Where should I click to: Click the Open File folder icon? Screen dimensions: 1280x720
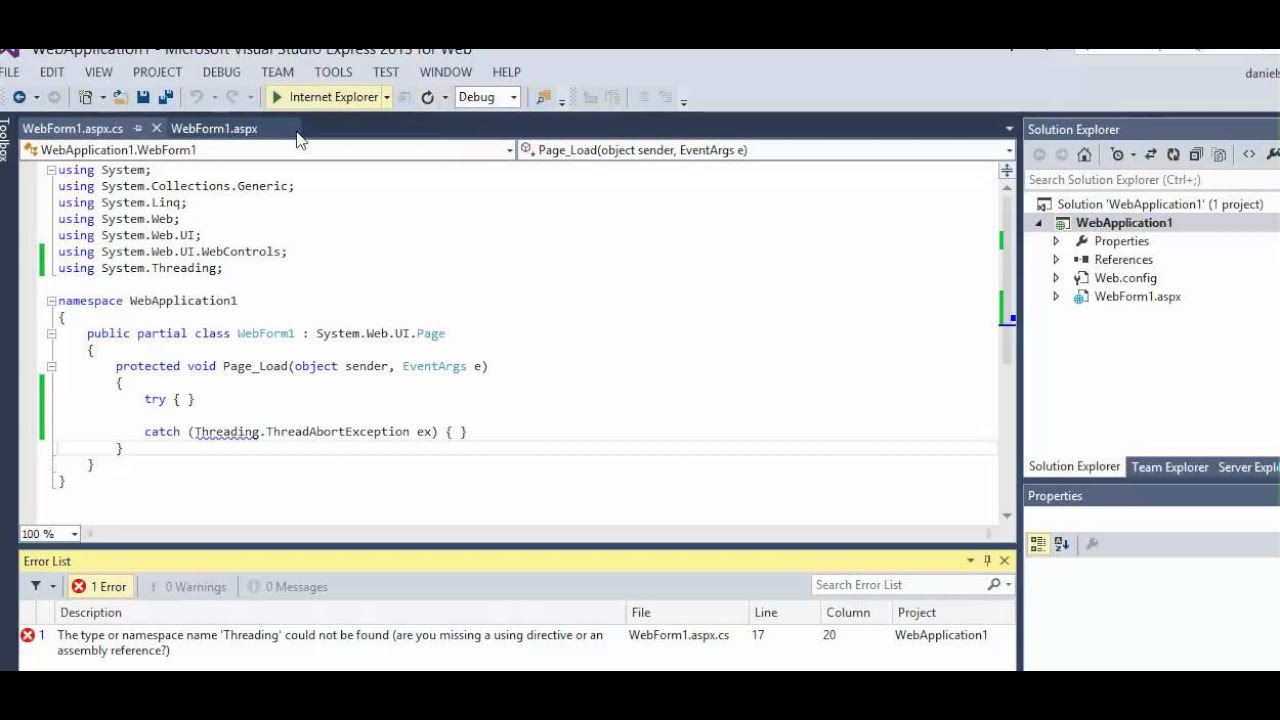pyautogui.click(x=120, y=97)
